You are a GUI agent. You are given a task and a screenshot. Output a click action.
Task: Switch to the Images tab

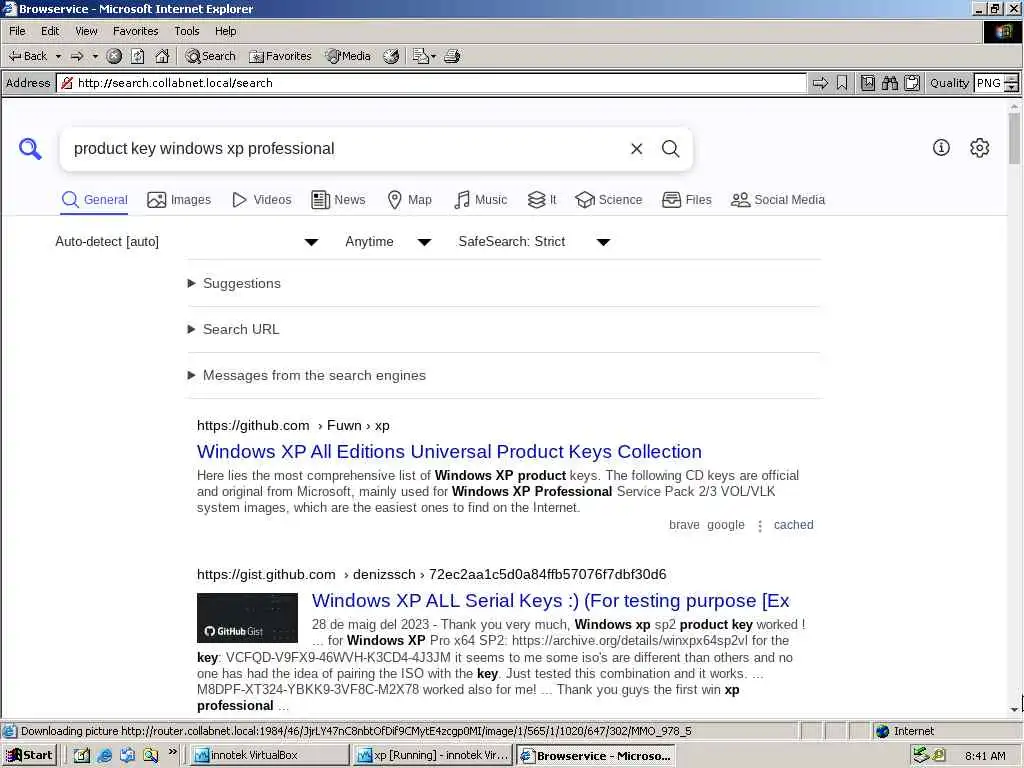(179, 200)
